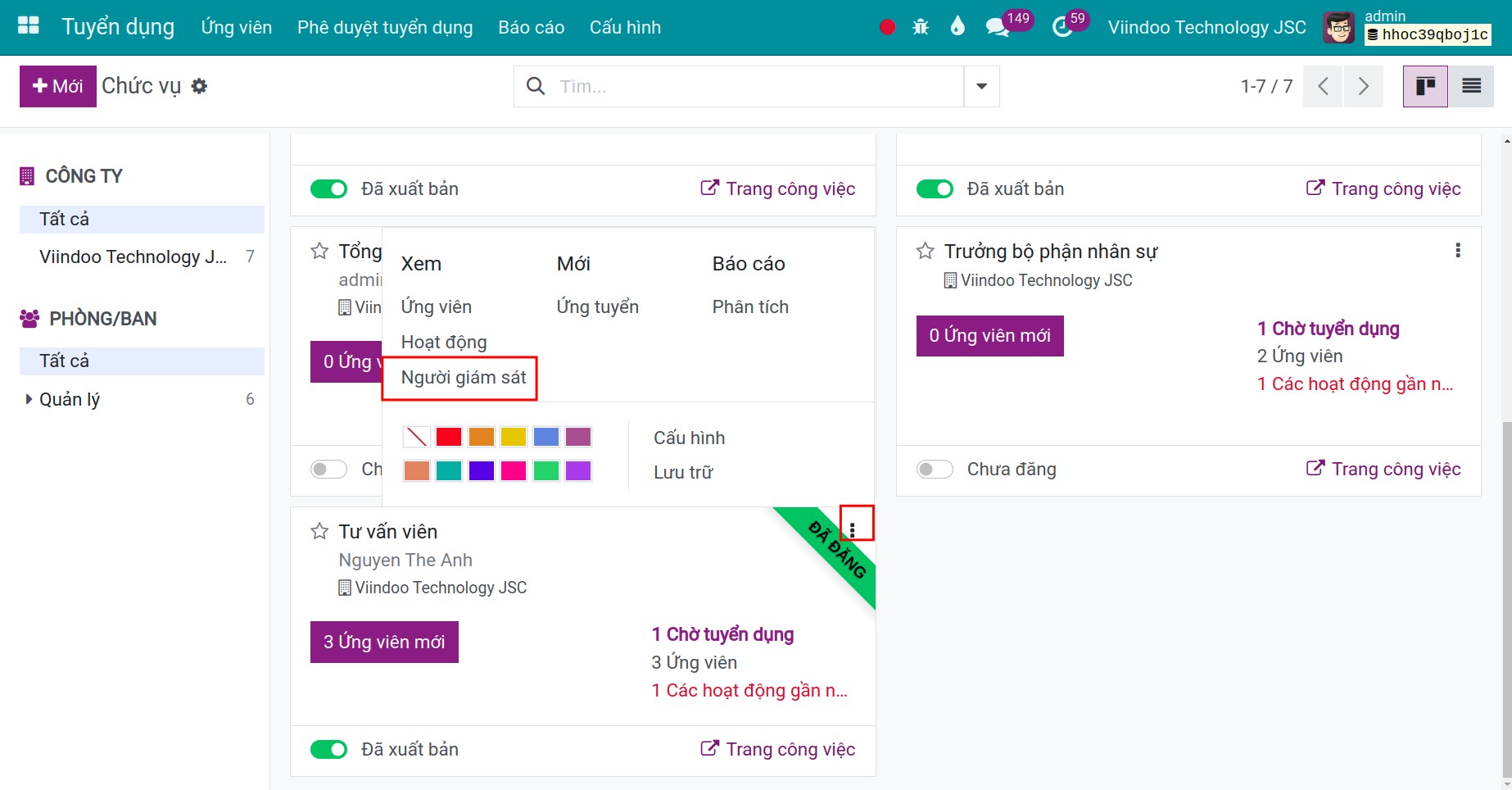Pick the teal color swatch

449,470
